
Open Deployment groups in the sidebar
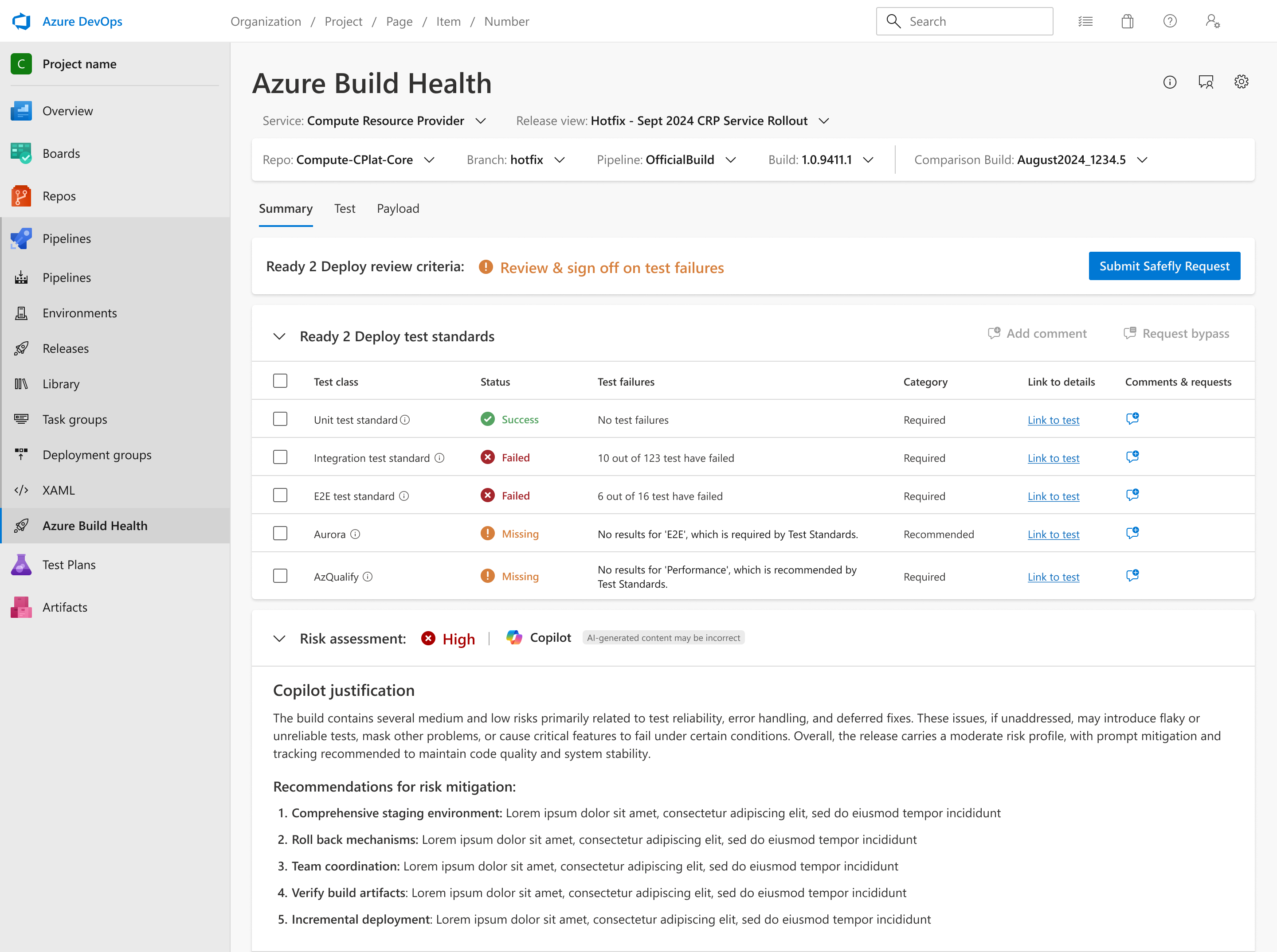tap(116, 455)
